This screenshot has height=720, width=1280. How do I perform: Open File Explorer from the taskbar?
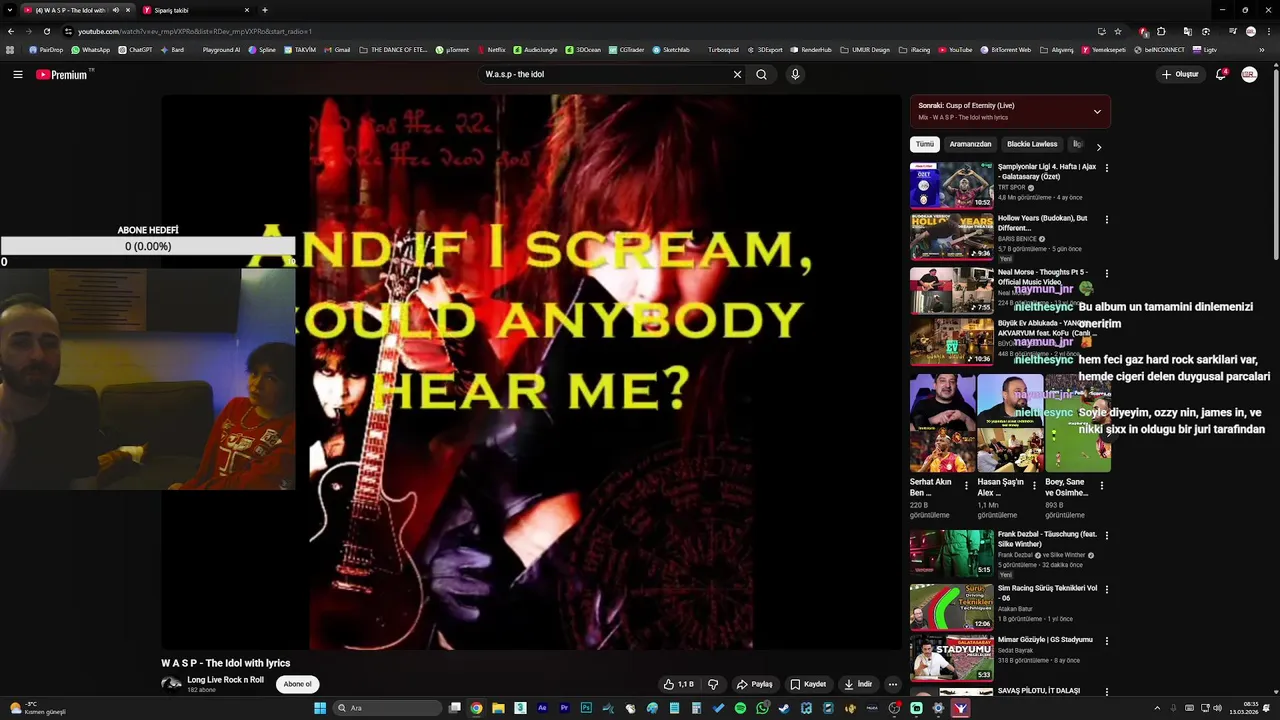pyautogui.click(x=498, y=708)
